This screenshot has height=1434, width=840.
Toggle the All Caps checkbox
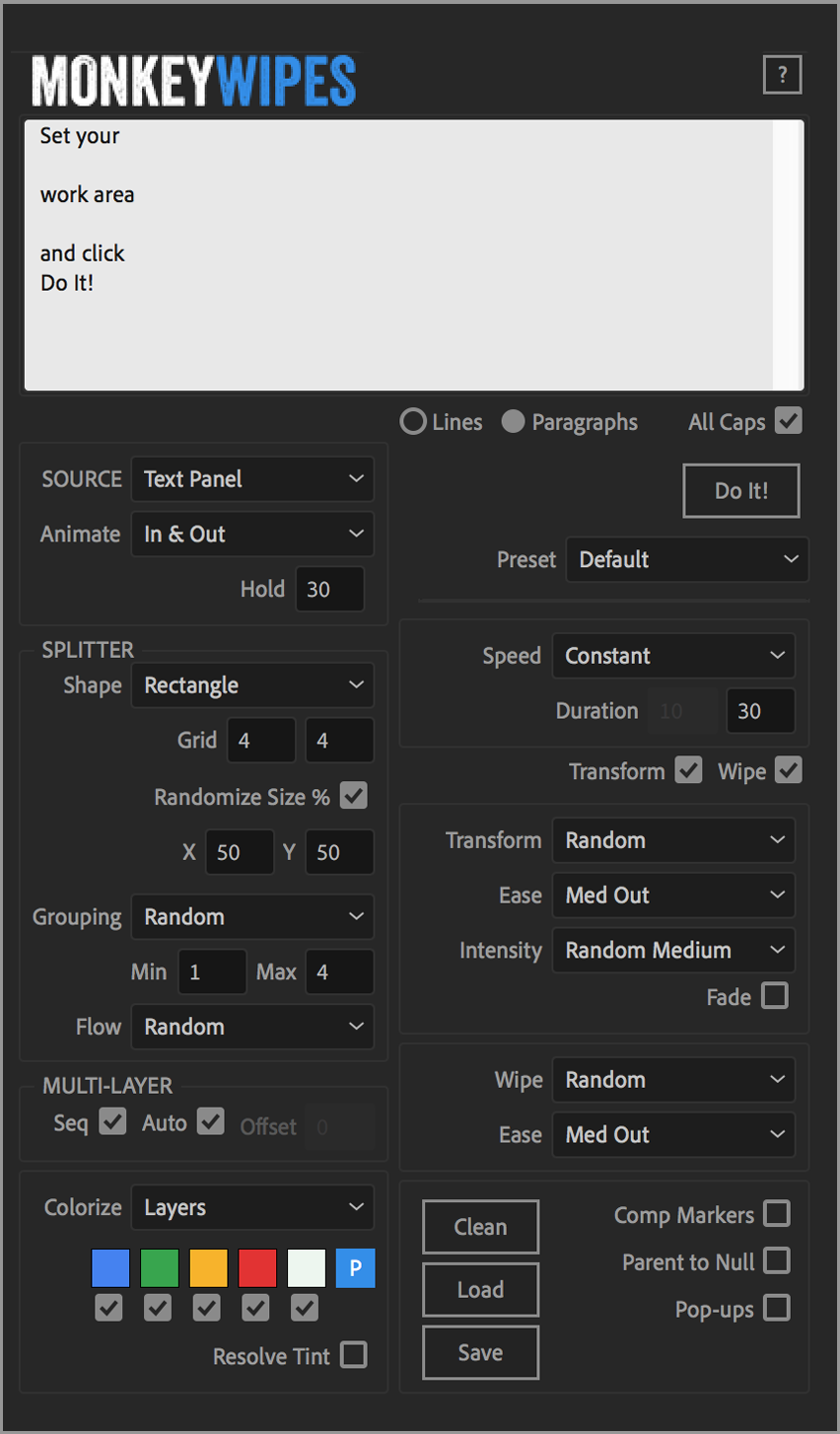tap(789, 421)
